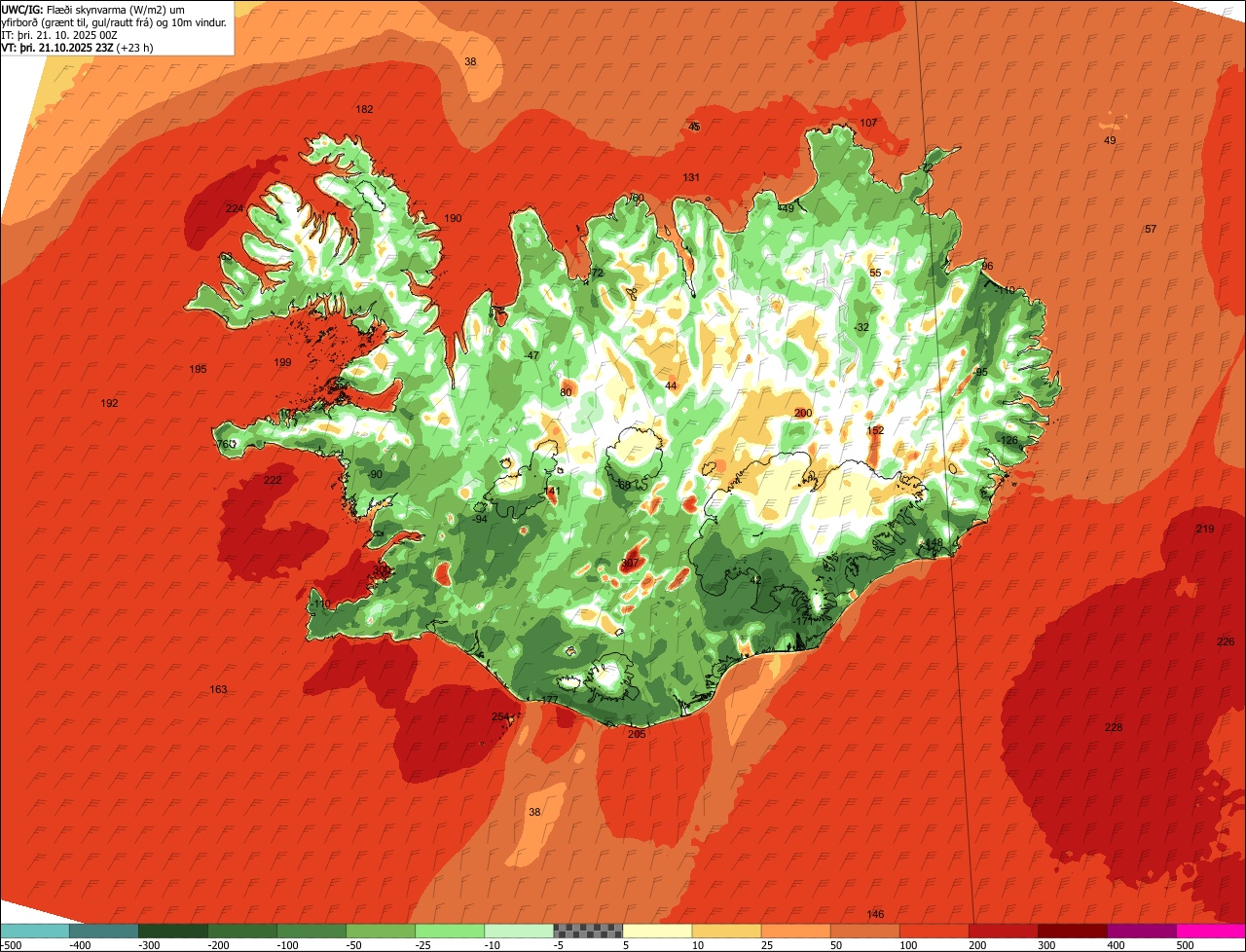Click the dark teal -400 to -300 legend swatch
Image resolution: width=1246 pixels, height=952 pixels.
(x=103, y=931)
